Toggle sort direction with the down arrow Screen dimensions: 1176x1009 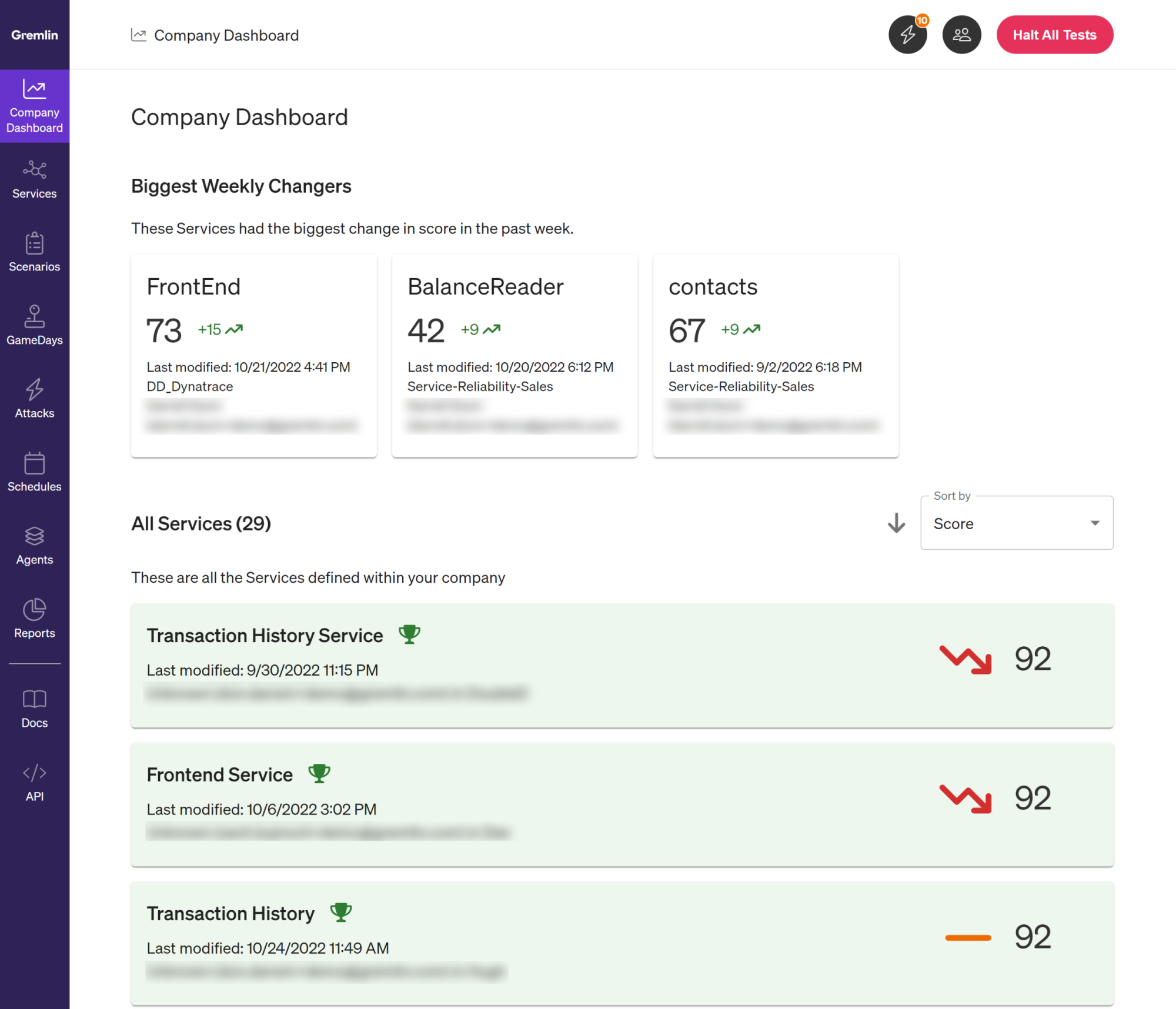896,523
